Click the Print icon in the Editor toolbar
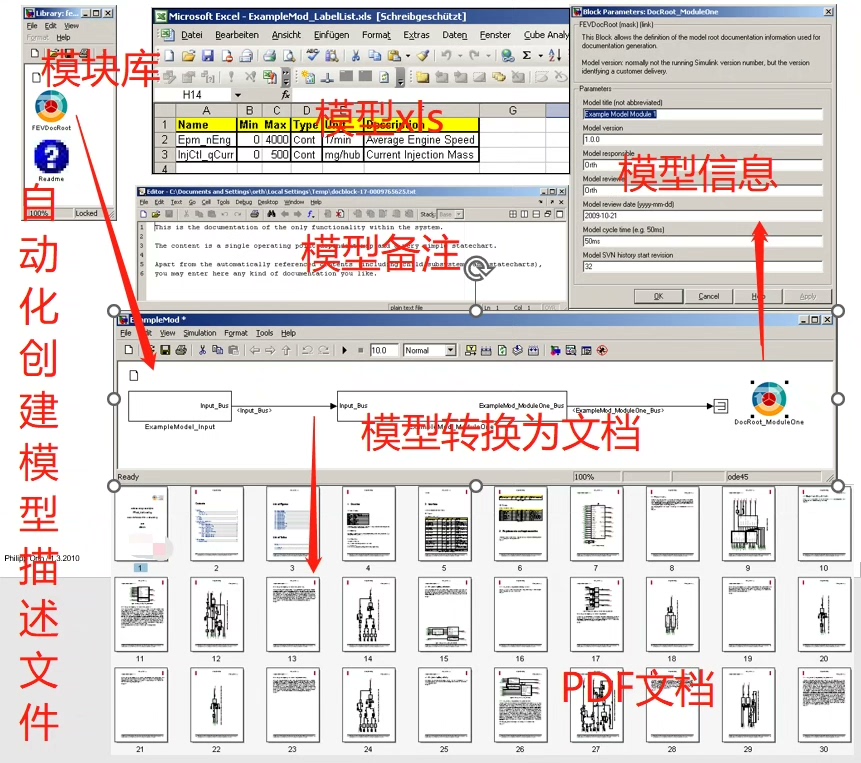861x763 pixels. pos(254,214)
